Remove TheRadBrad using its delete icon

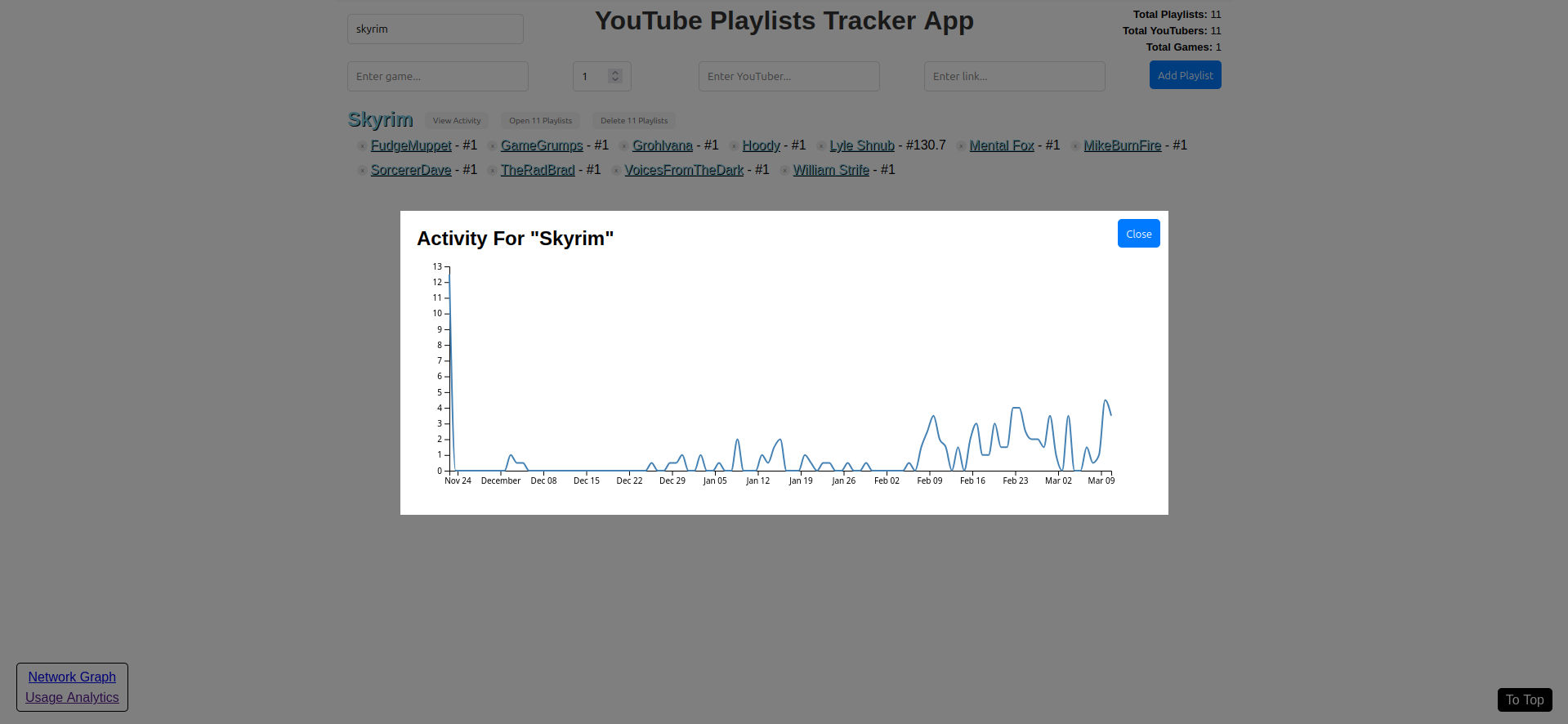[491, 170]
